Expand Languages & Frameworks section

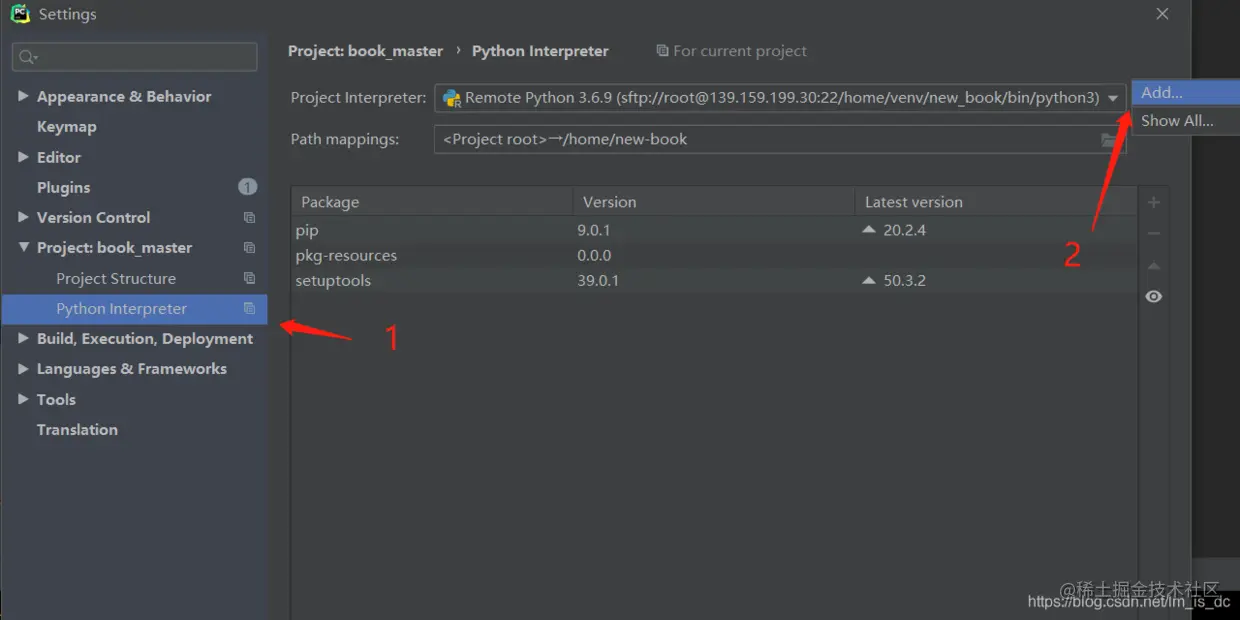(23, 369)
